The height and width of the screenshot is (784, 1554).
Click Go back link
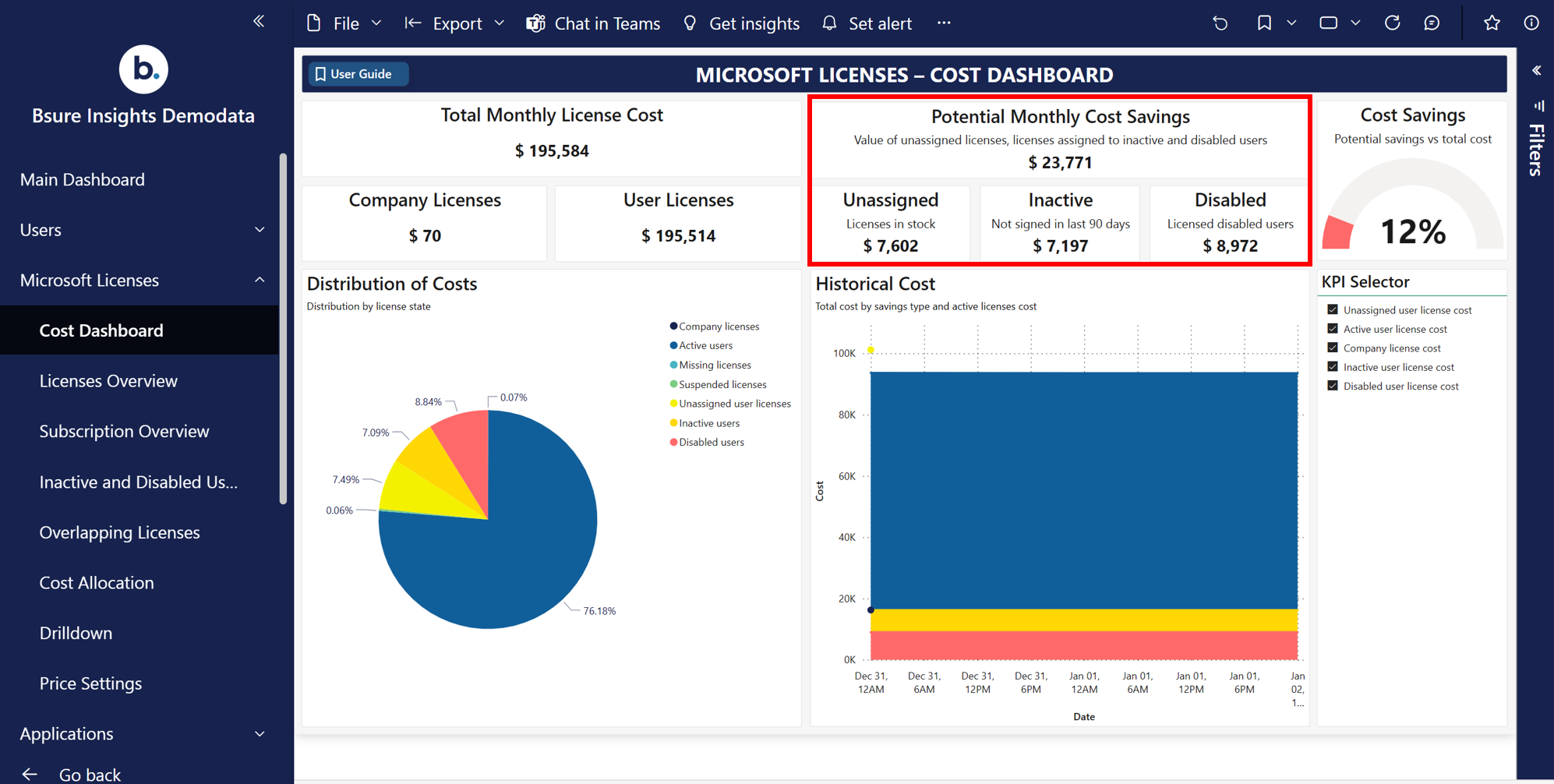coord(89,774)
